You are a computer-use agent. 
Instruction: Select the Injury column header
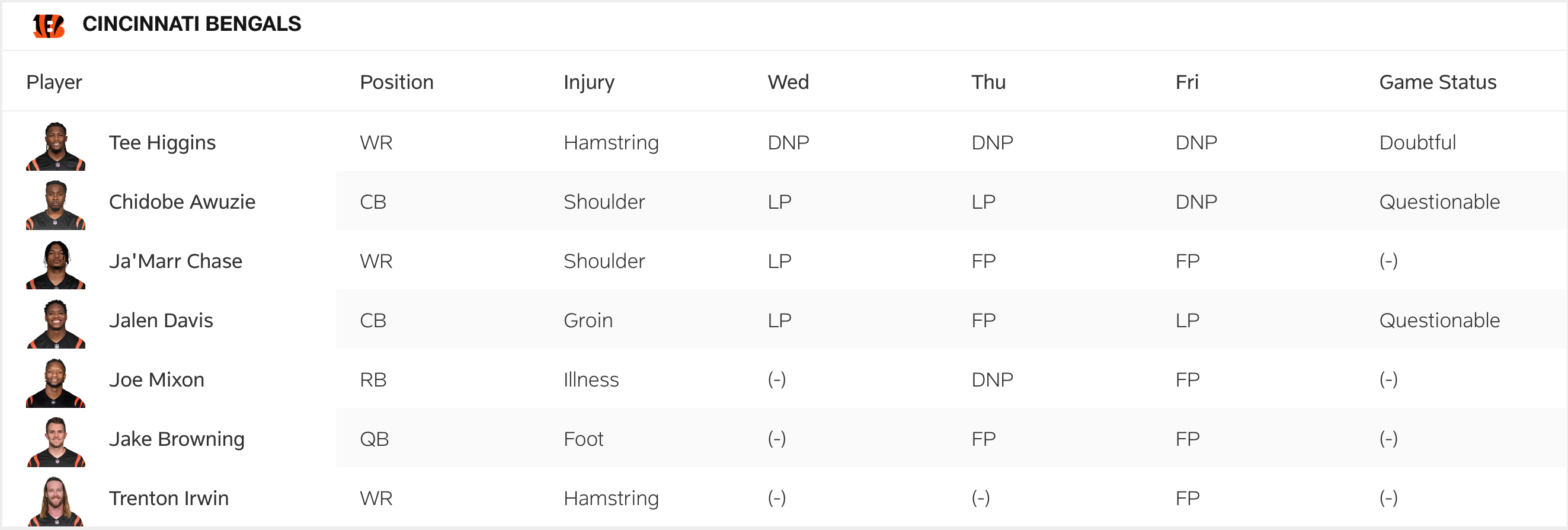[x=588, y=82]
